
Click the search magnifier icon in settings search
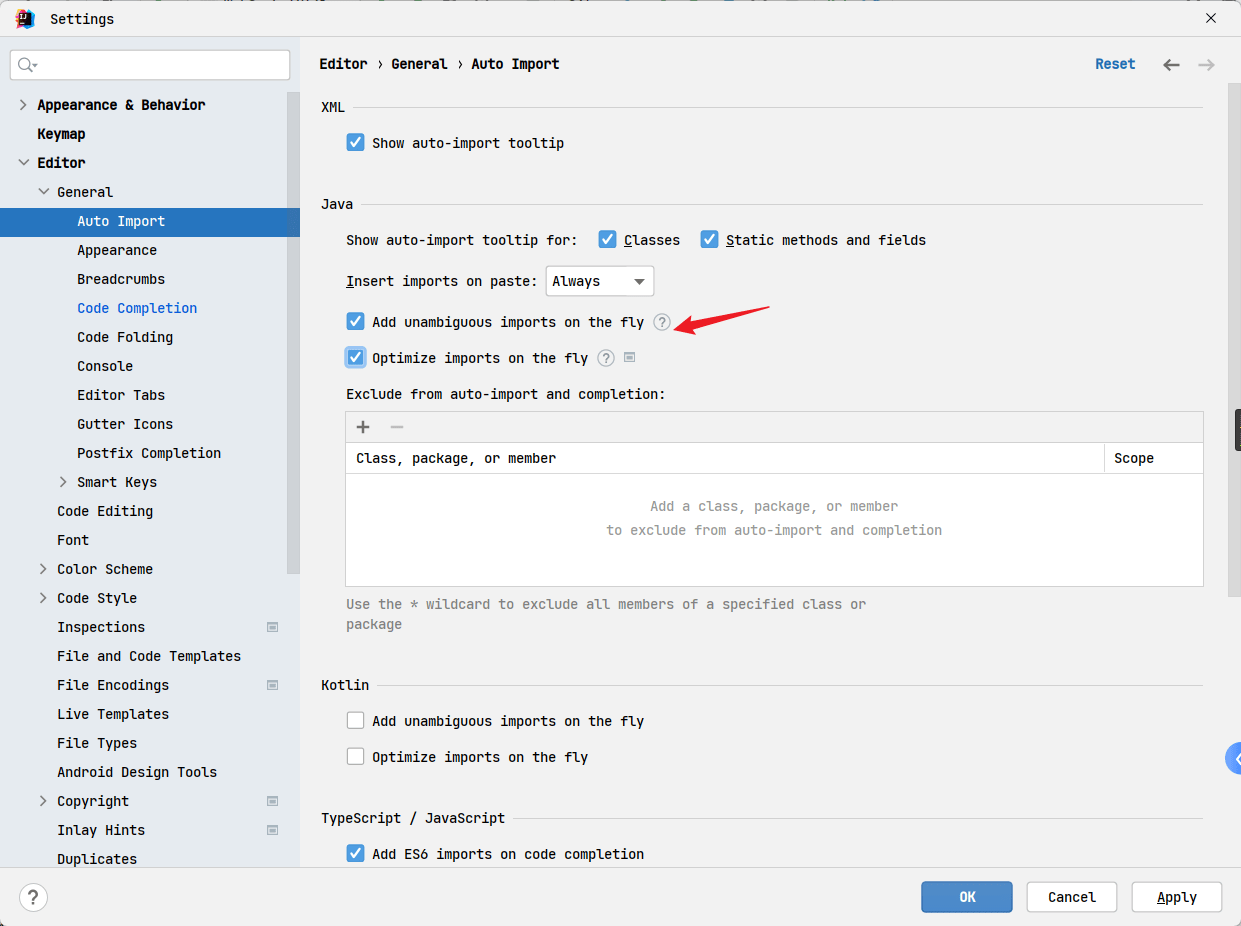pyautogui.click(x=27, y=65)
